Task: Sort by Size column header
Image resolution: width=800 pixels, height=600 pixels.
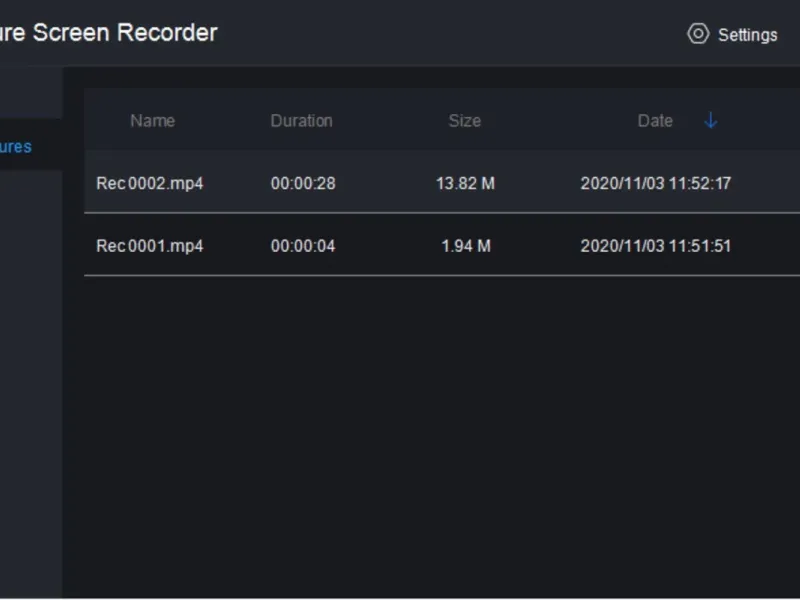Action: pyautogui.click(x=464, y=120)
